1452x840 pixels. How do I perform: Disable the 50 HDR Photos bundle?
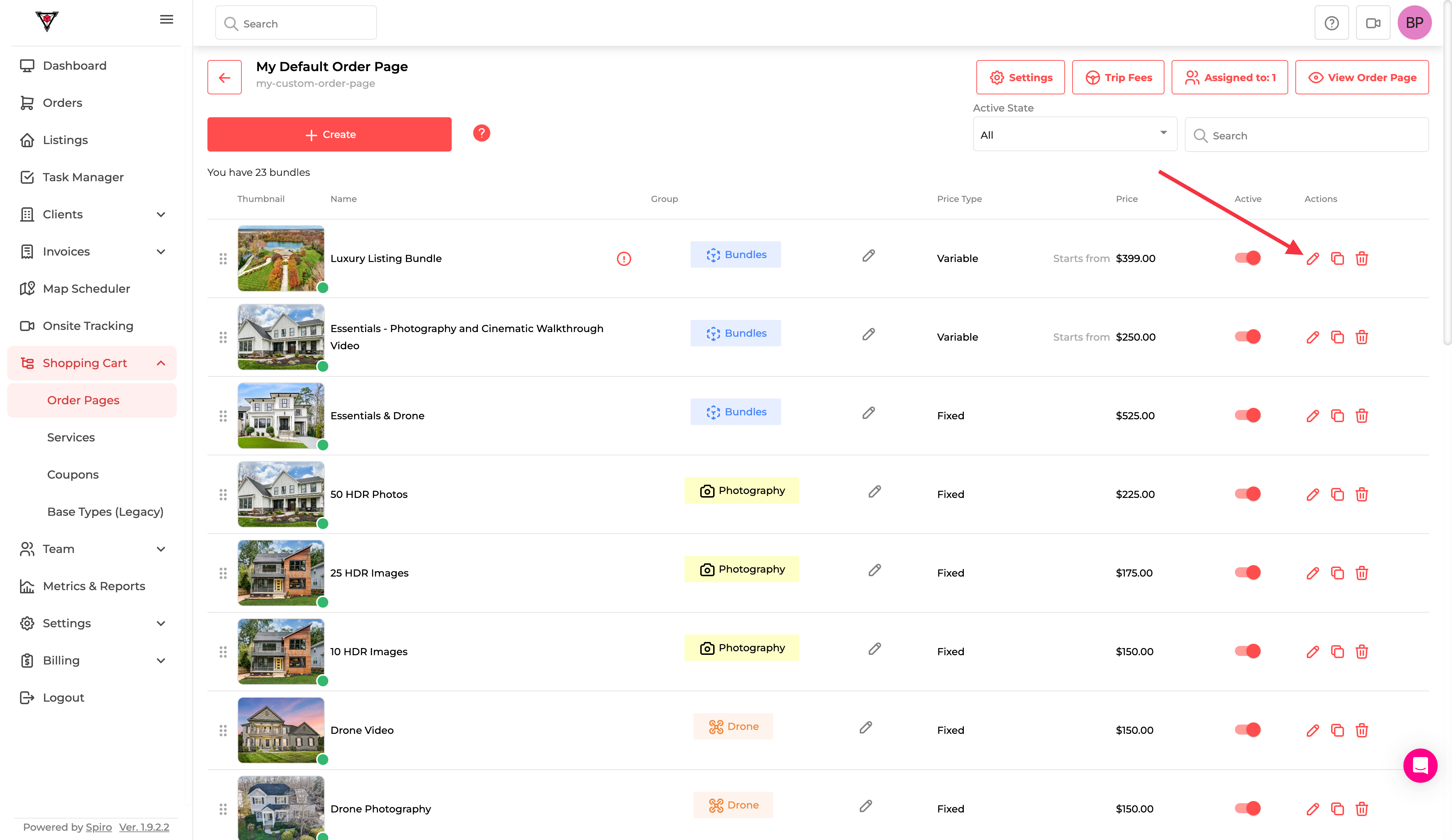(x=1247, y=494)
